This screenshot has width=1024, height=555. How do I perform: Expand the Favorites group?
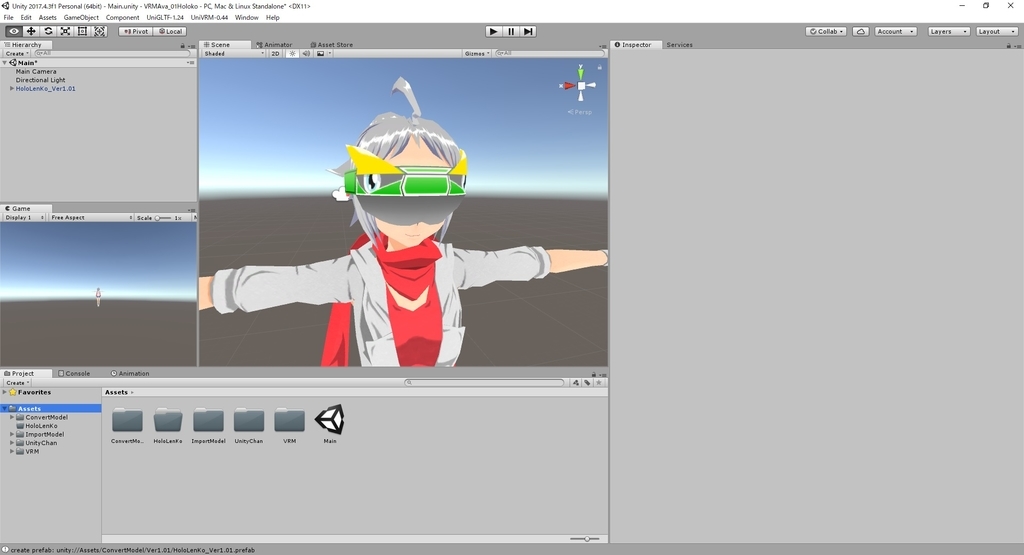[x=5, y=392]
